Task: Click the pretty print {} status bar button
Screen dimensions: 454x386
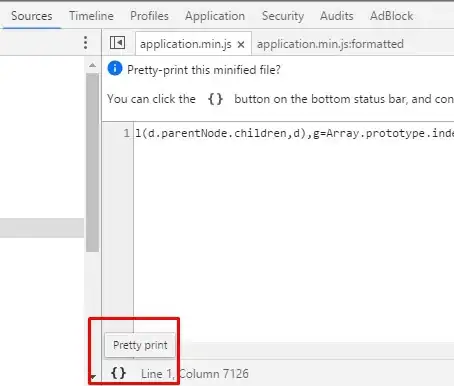Action: coord(118,373)
